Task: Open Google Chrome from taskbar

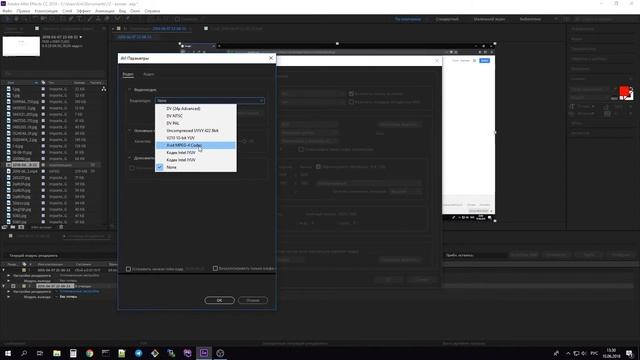Action: 89,353
